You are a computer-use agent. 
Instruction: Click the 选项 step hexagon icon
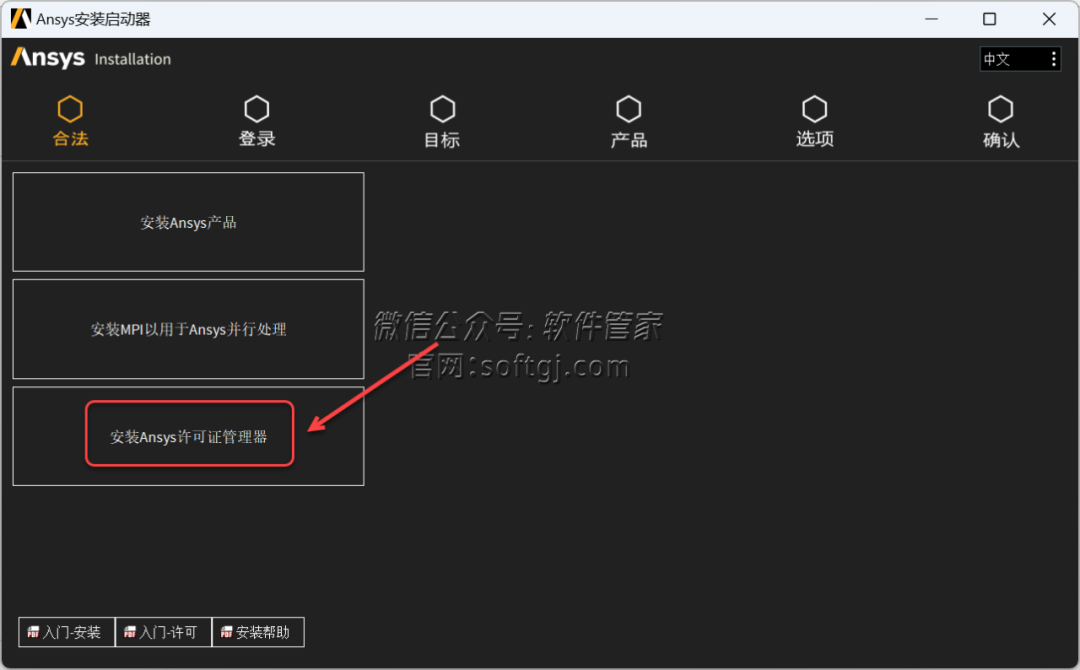click(x=815, y=109)
